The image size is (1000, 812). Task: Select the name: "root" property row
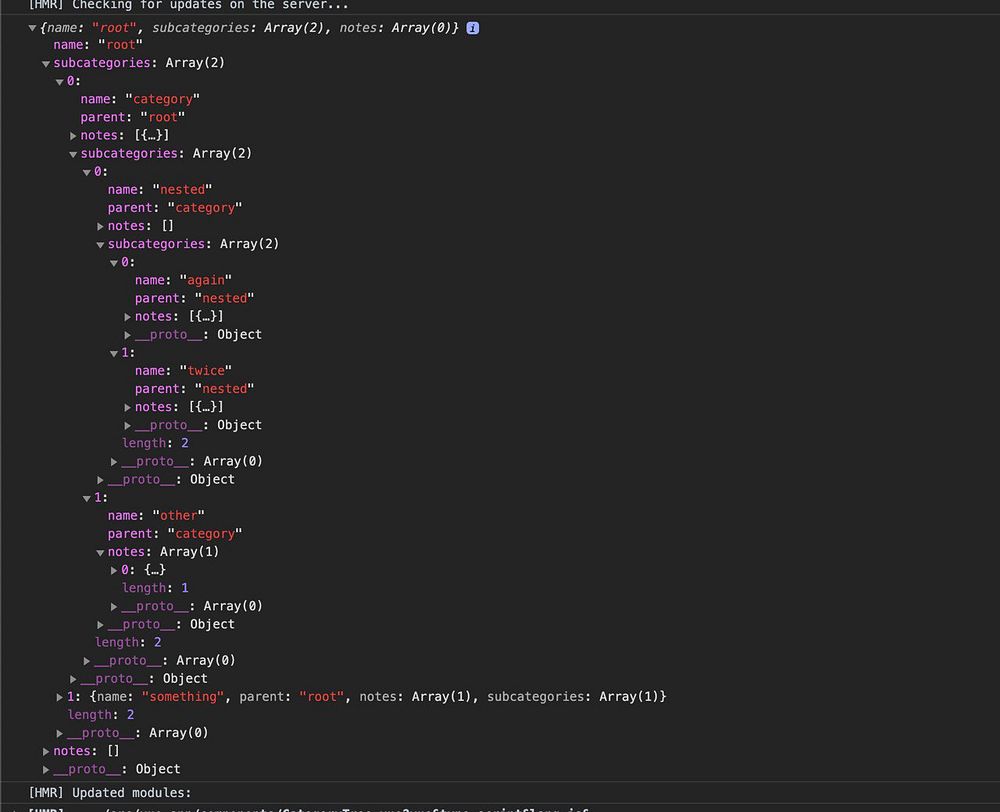pyautogui.click(x=98, y=45)
